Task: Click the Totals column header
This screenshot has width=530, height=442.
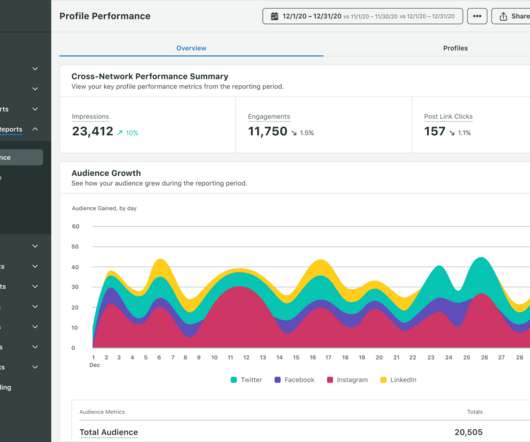Action: tap(475, 412)
